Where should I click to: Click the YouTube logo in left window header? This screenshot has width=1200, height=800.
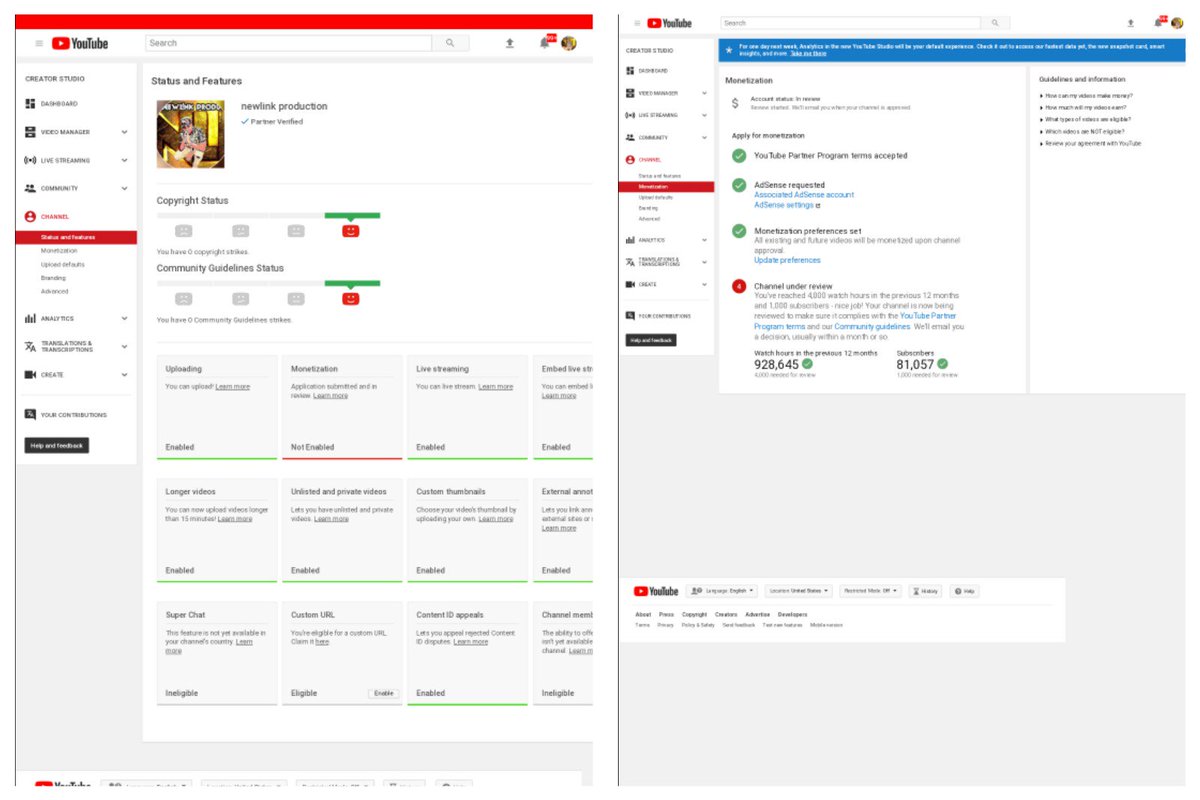pos(80,43)
